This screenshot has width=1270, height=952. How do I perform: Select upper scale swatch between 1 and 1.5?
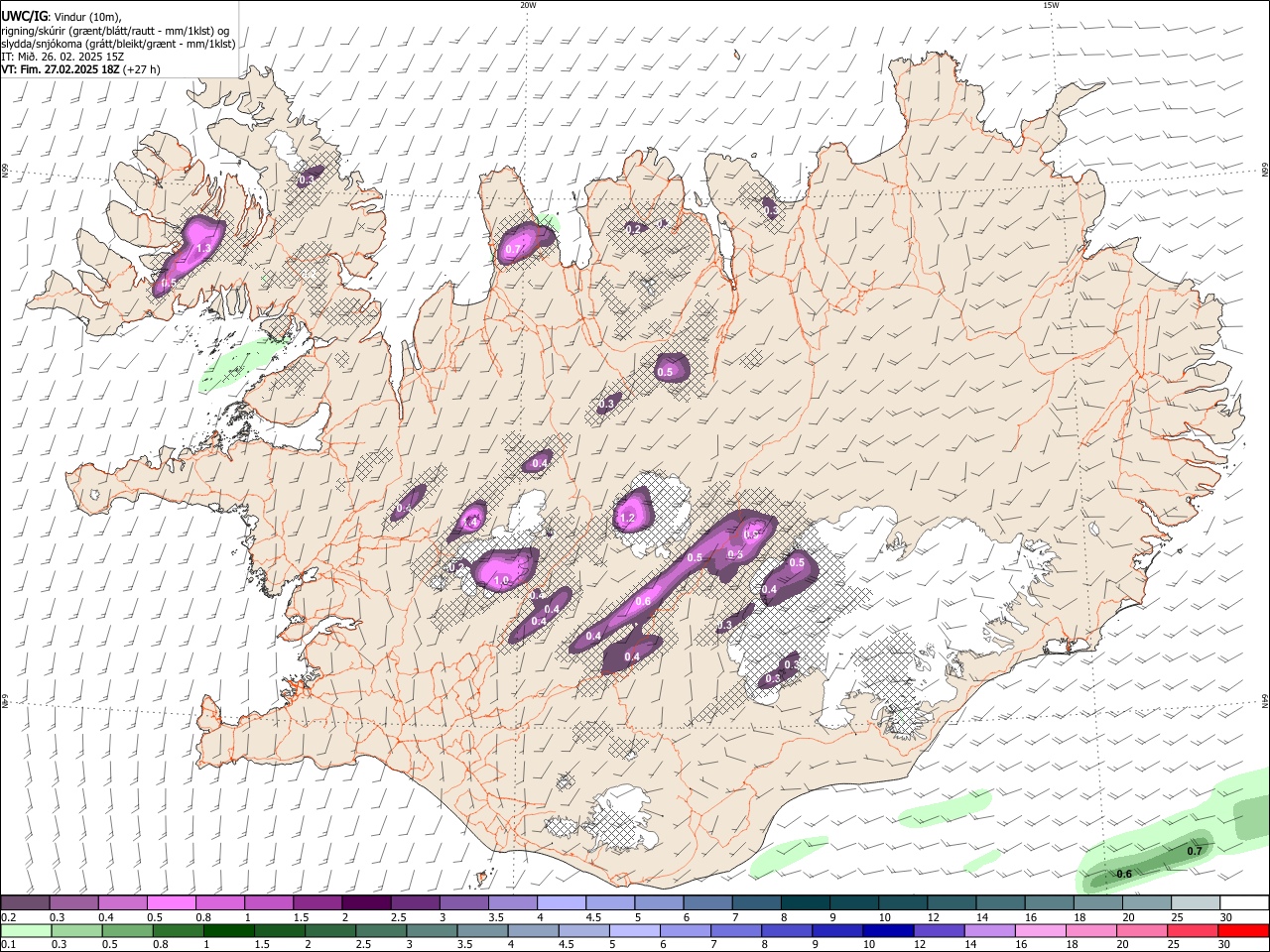click(x=268, y=903)
